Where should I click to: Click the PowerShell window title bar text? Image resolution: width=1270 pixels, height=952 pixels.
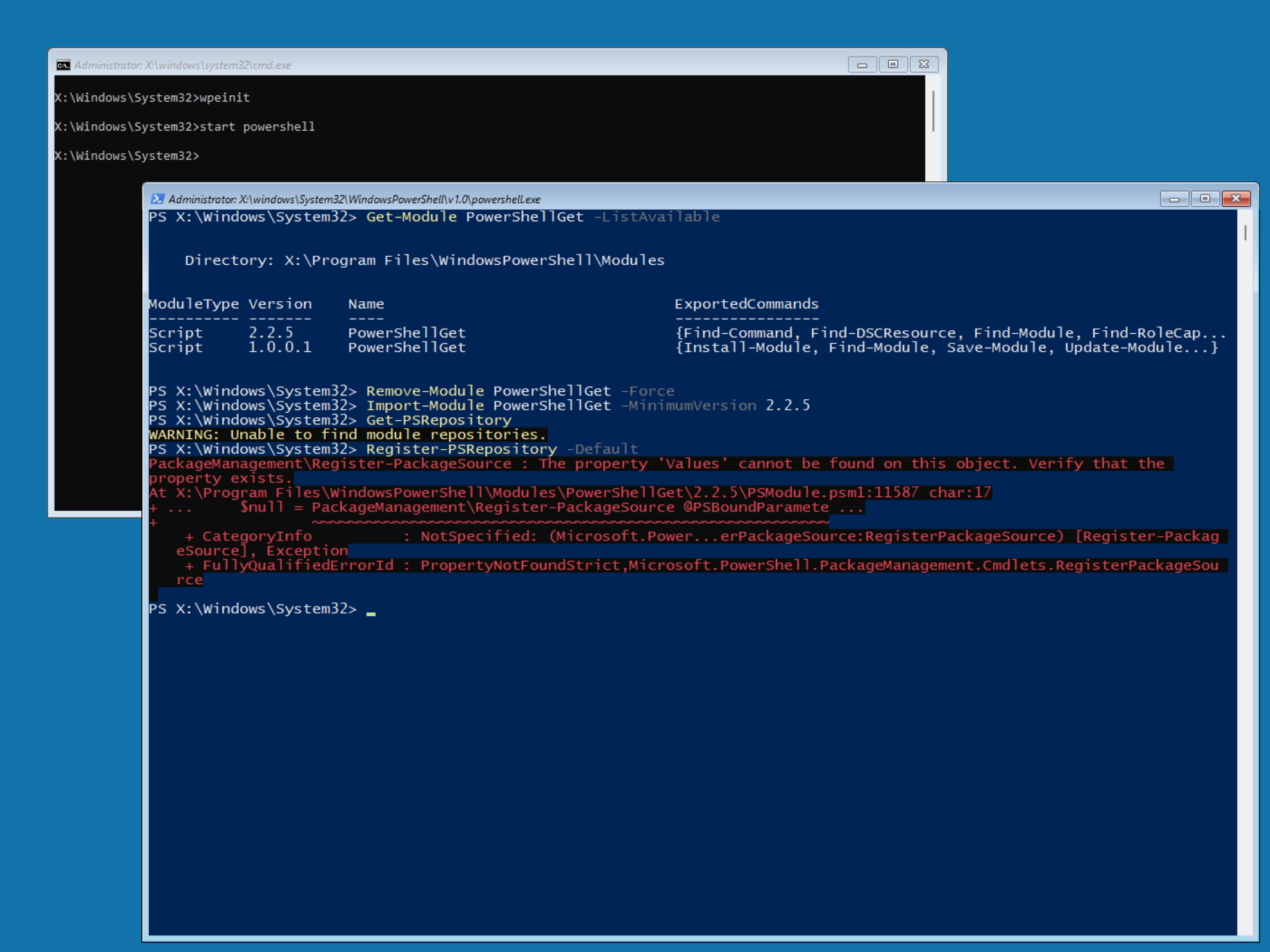click(x=354, y=200)
